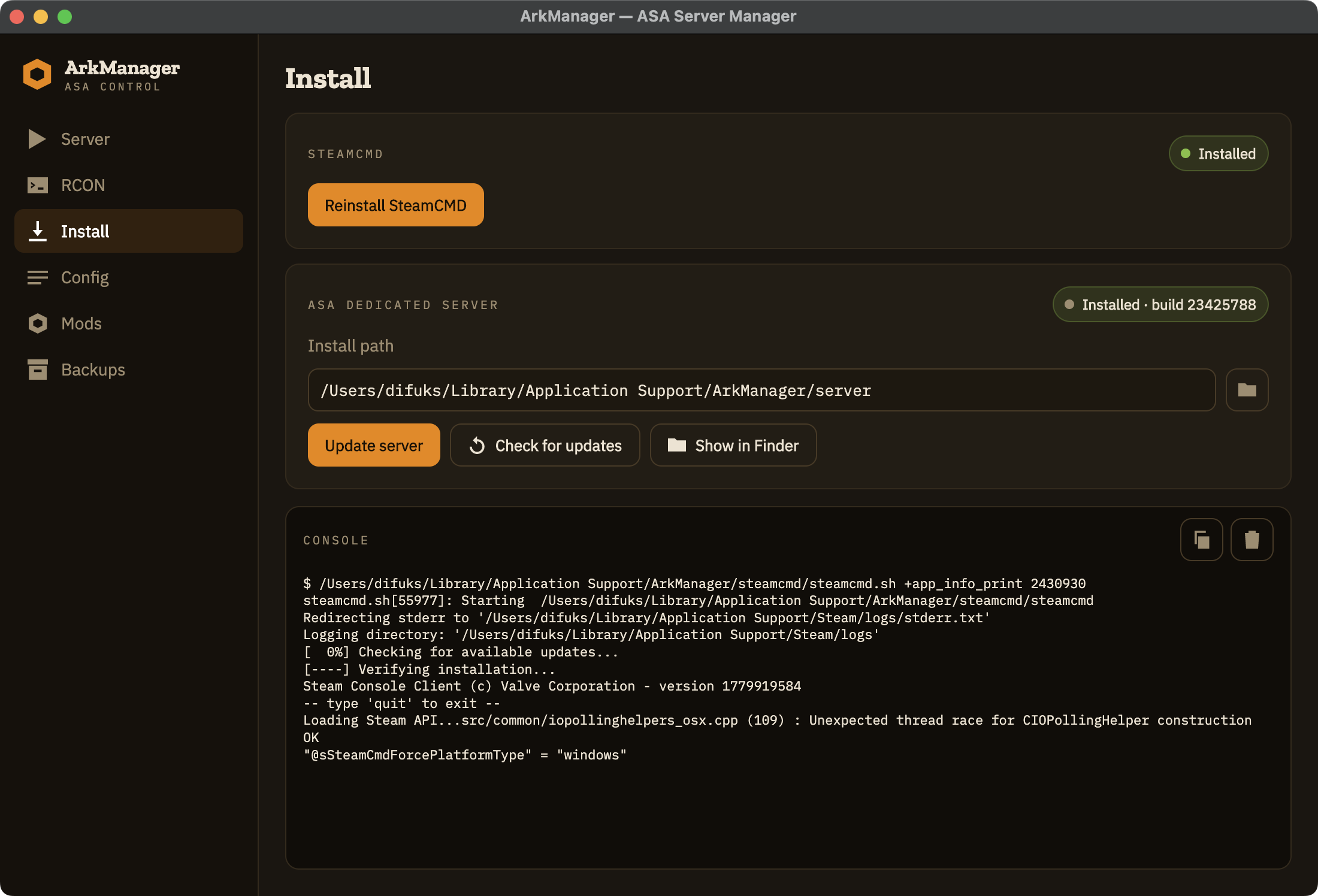The height and width of the screenshot is (896, 1318).
Task: Click Show in Finder text
Action: pos(747,446)
